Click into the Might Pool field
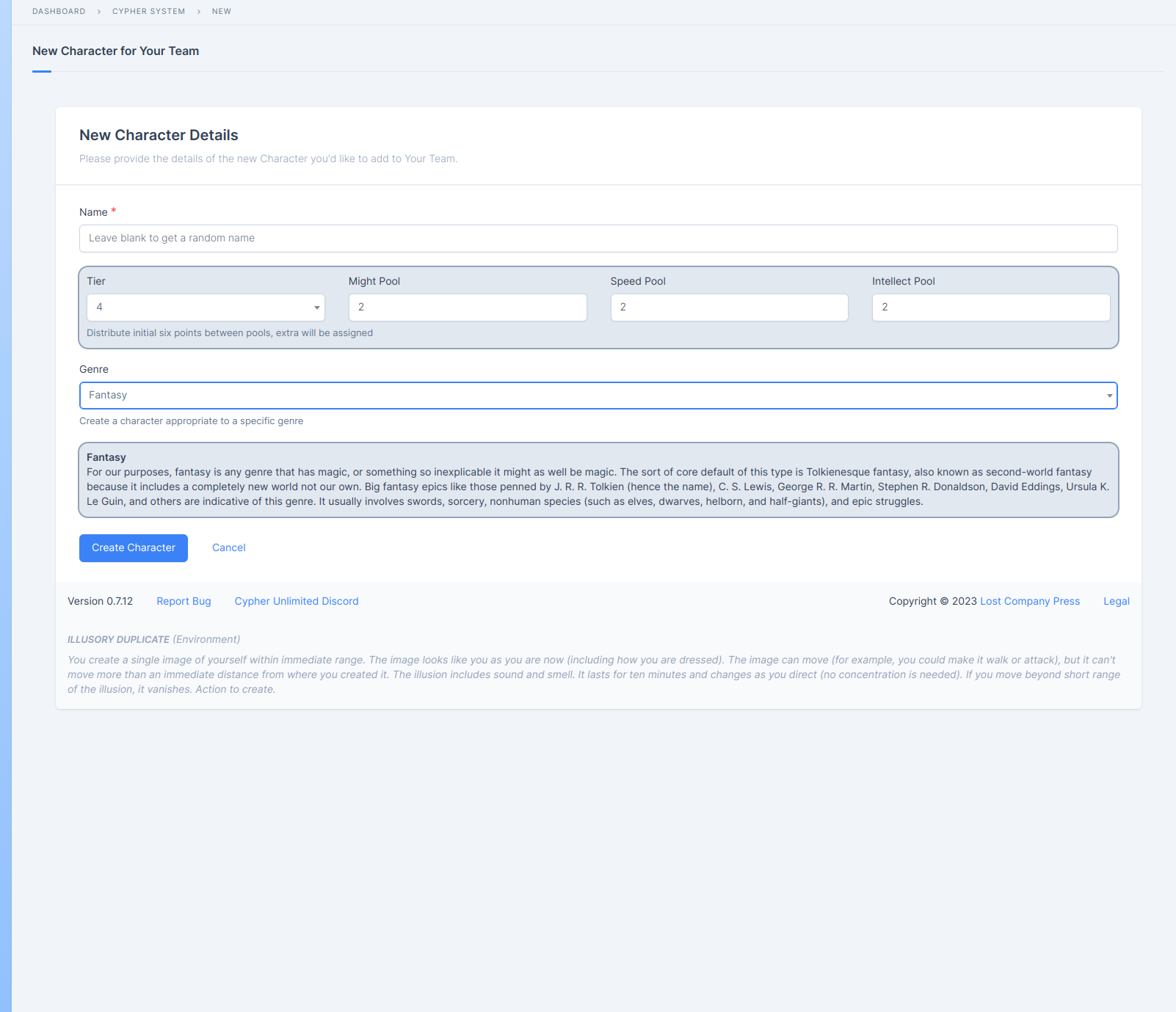The width and height of the screenshot is (1176, 1012). coord(467,307)
